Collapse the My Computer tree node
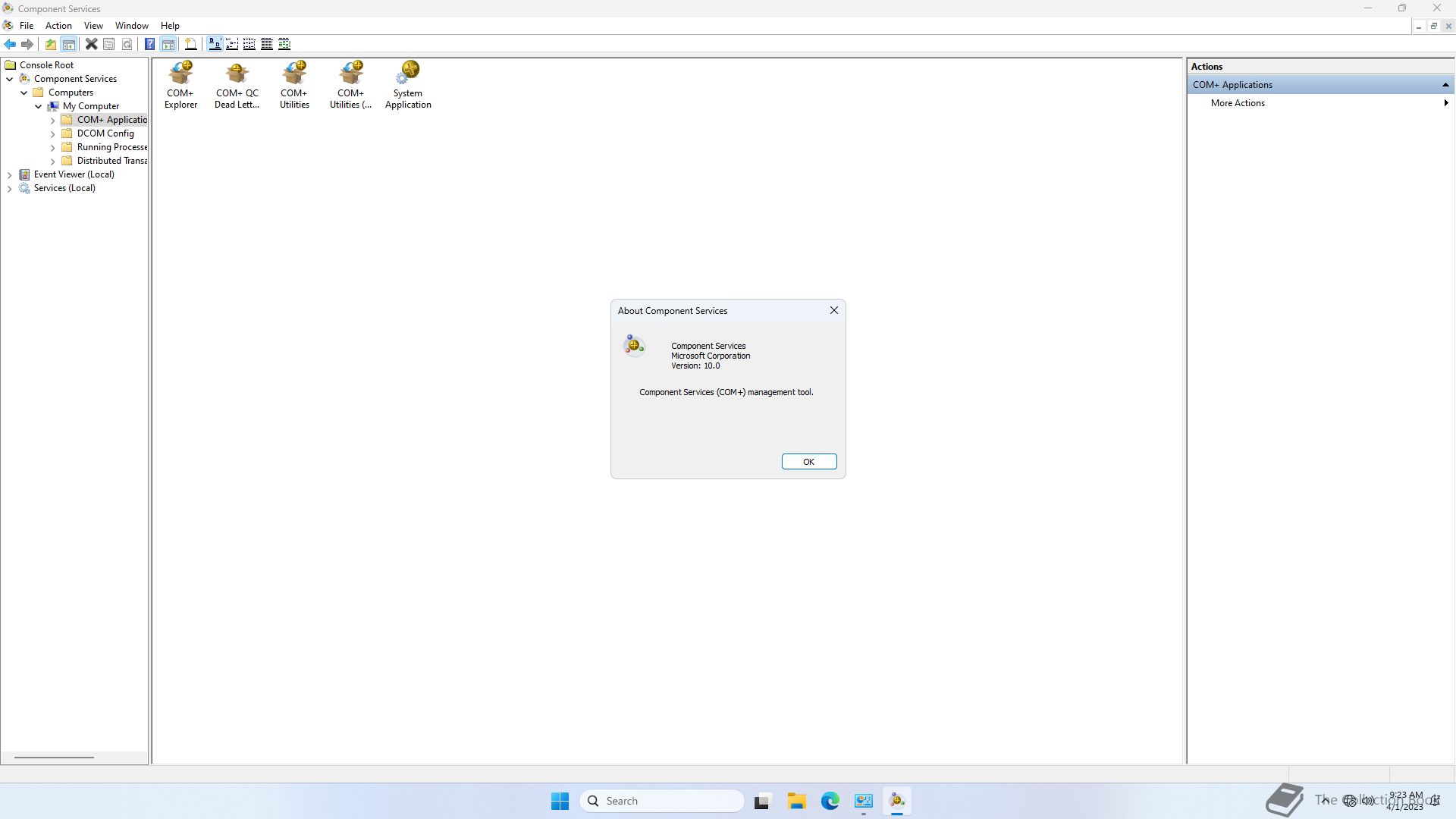The height and width of the screenshot is (819, 1456). (39, 106)
